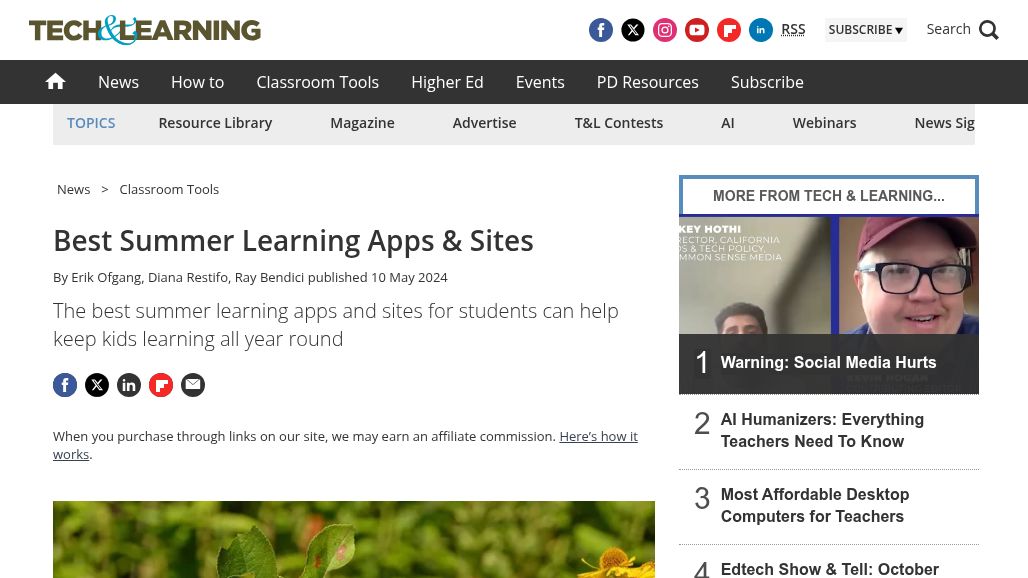This screenshot has width=1028, height=578.
Task: Share article by email icon
Action: click(x=193, y=385)
